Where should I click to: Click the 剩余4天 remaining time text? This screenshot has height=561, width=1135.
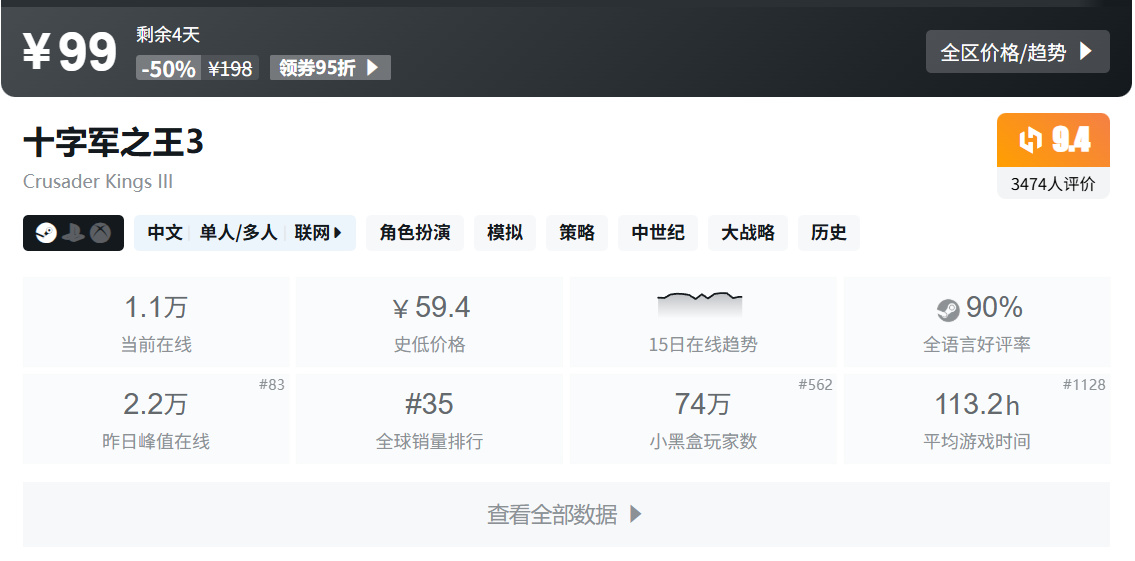coord(168,34)
